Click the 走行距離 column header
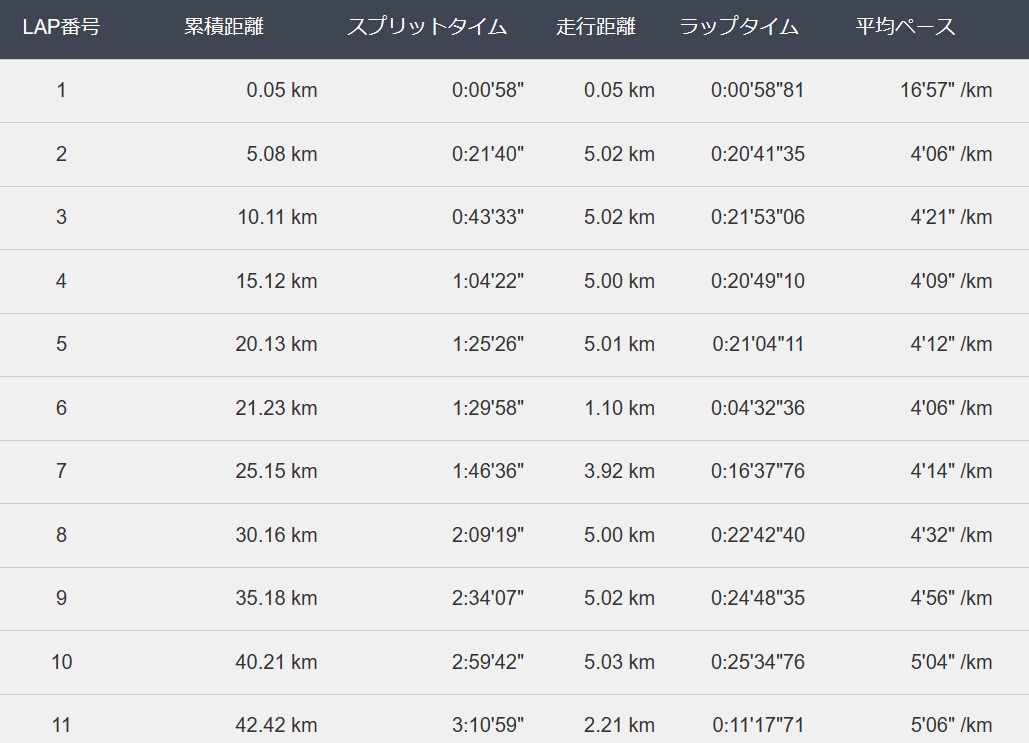The width and height of the screenshot is (1029, 743). (596, 27)
